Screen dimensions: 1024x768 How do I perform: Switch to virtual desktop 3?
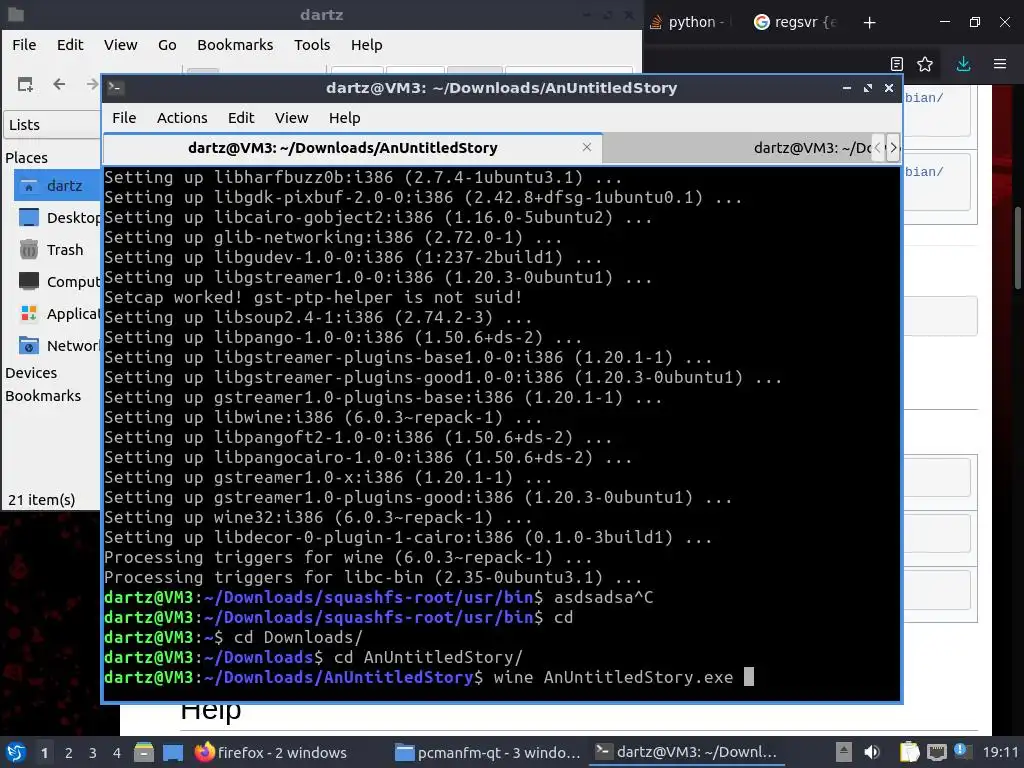point(93,753)
